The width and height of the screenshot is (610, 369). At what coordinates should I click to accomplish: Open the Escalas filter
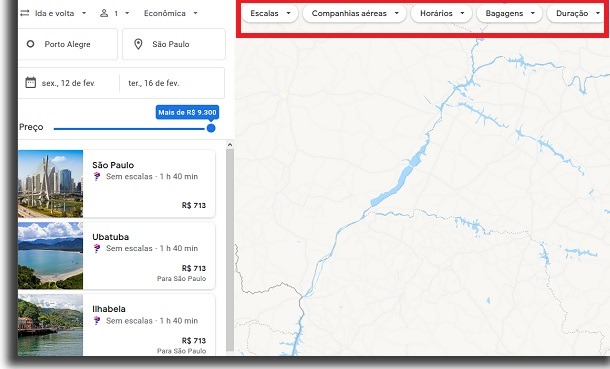[x=270, y=14]
